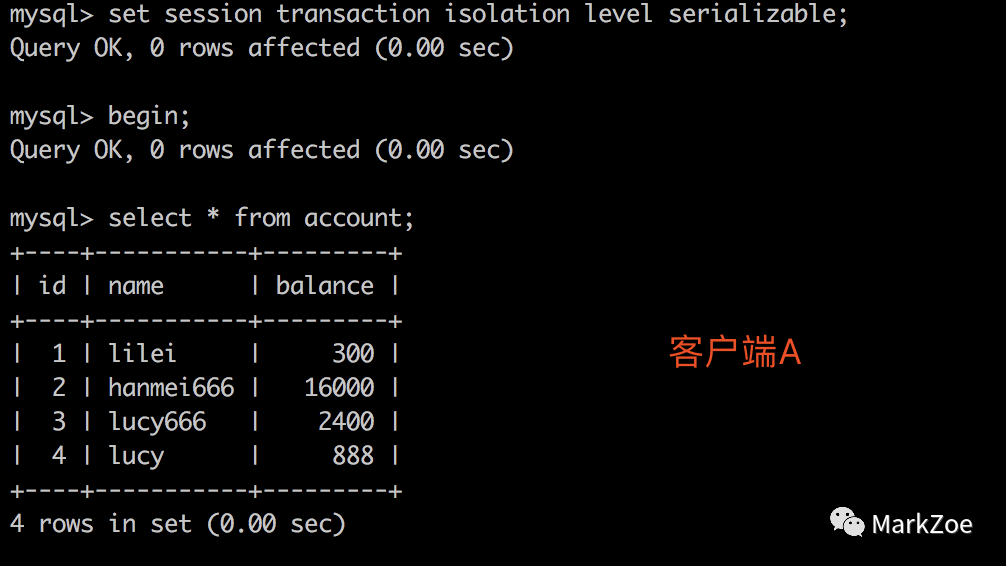Click the 'balance' column header
The height and width of the screenshot is (566, 1006).
click(x=325, y=286)
